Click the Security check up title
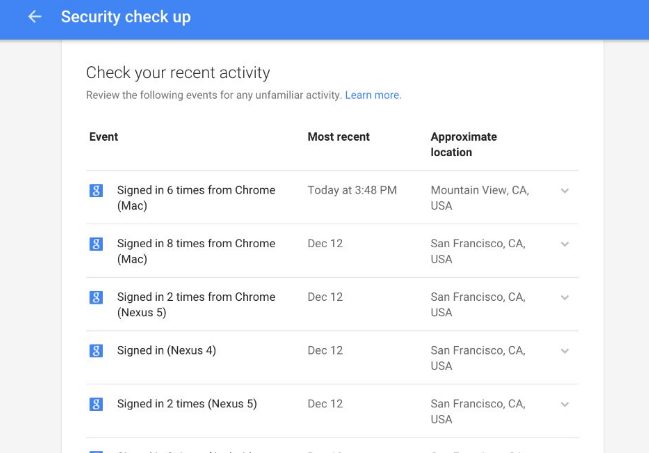The height and width of the screenshot is (453, 649). (x=126, y=17)
